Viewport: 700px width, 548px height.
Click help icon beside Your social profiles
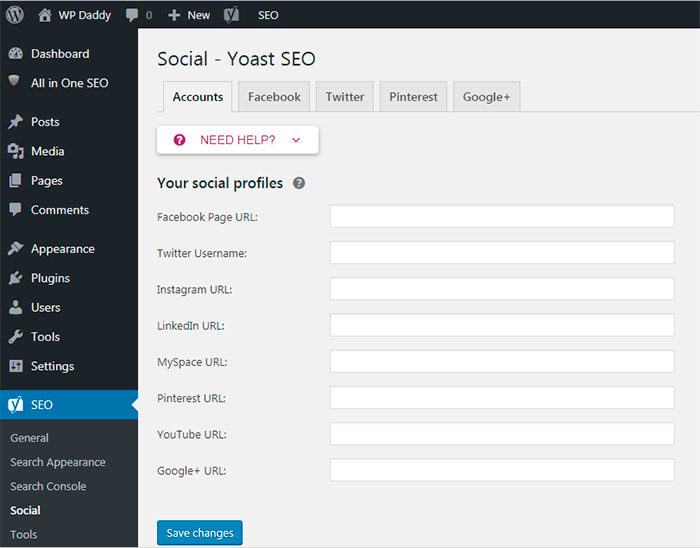(299, 183)
